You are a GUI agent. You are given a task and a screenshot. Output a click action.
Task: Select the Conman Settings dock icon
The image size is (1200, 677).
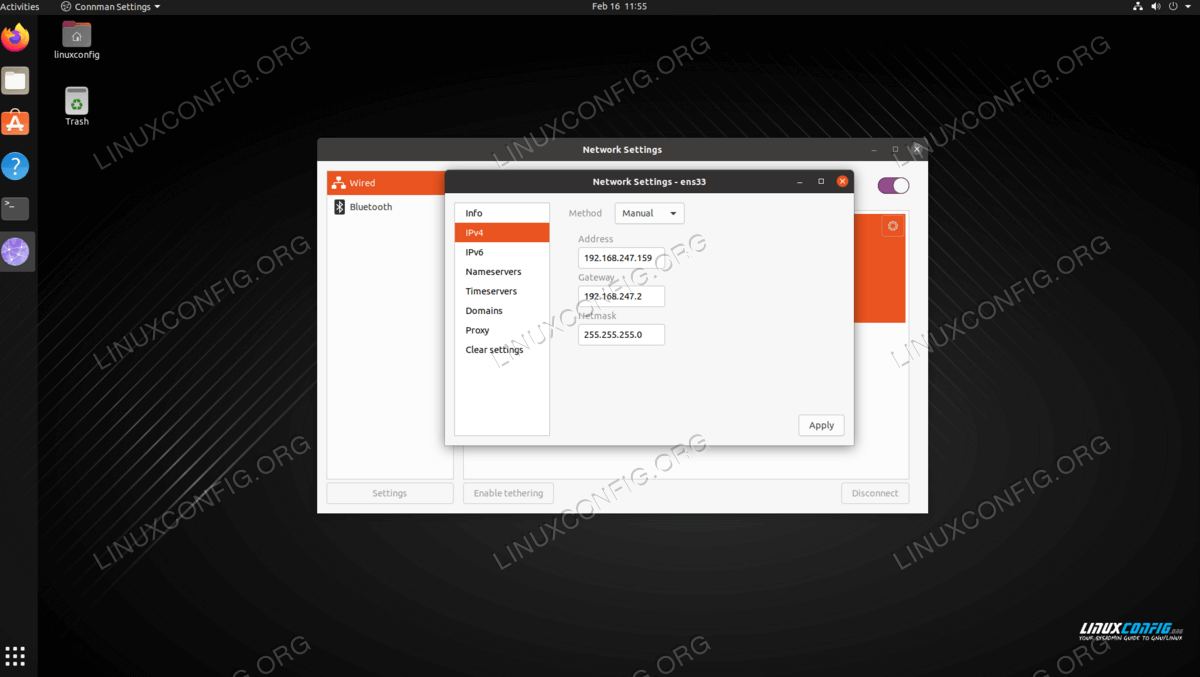point(15,252)
